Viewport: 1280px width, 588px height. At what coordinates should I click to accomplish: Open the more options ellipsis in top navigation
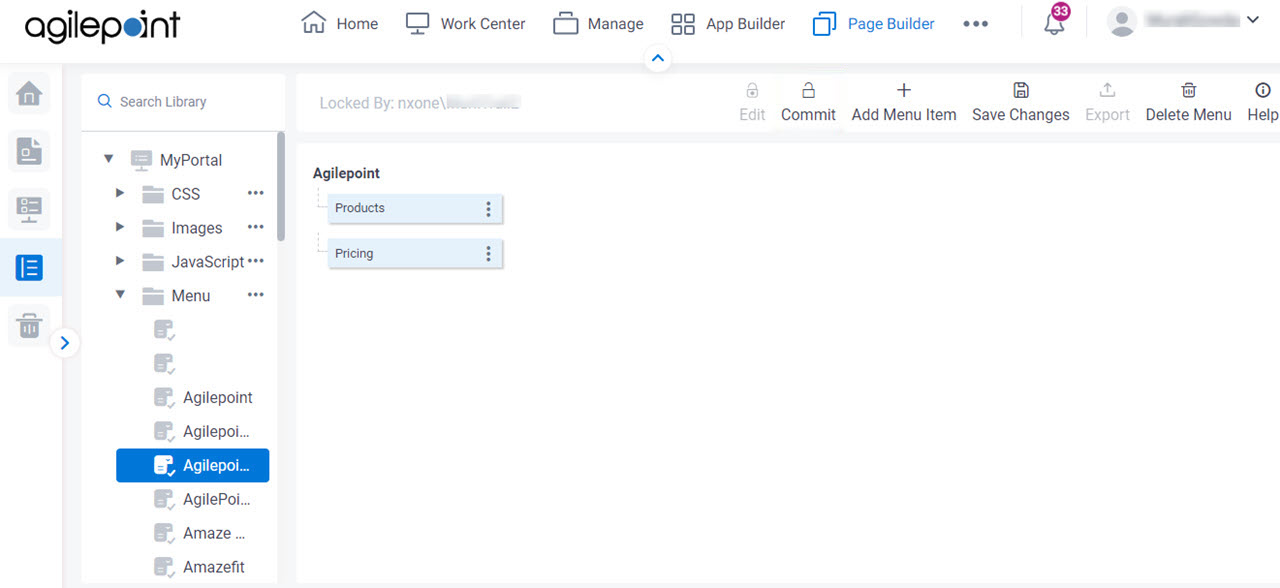tap(975, 24)
